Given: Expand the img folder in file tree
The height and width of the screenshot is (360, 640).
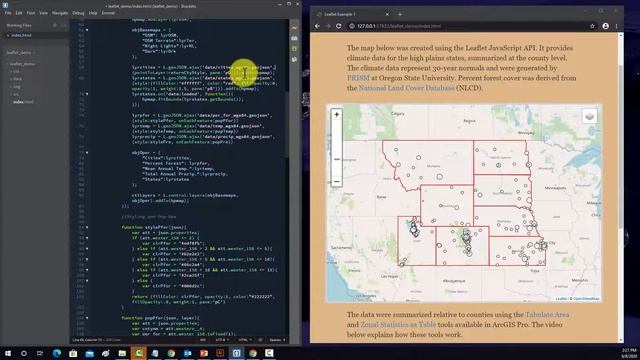Looking at the screenshot, I should coord(16,87).
